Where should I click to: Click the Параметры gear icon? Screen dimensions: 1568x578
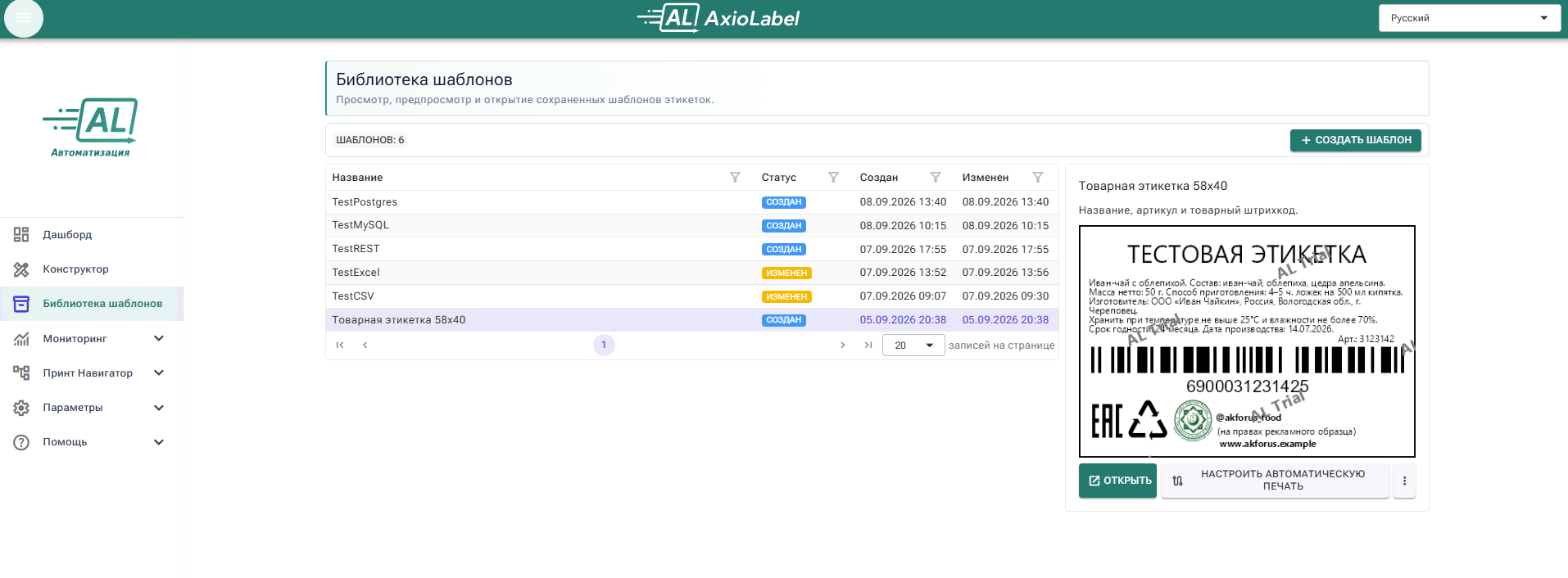[21, 408]
